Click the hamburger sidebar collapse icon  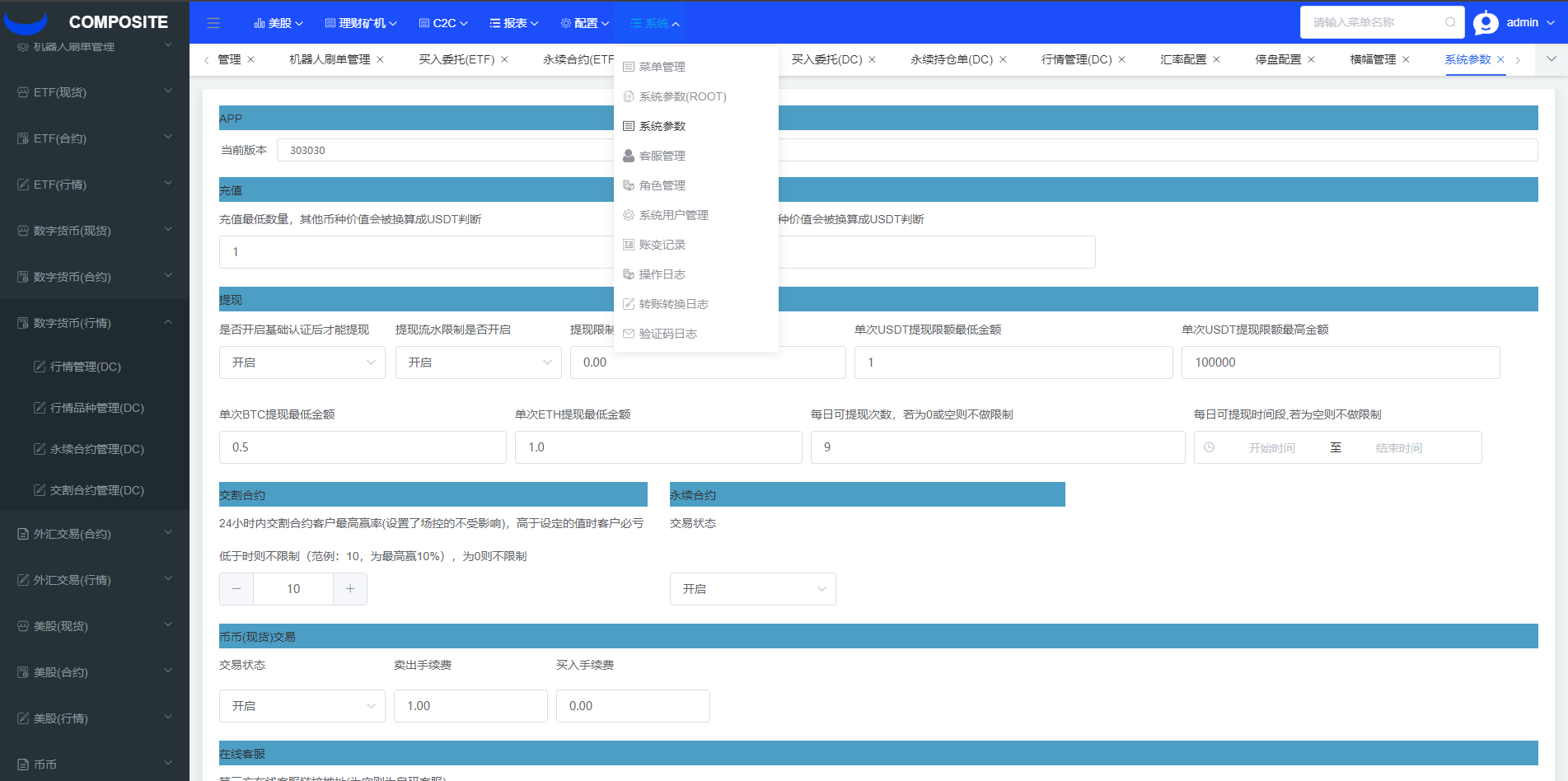[213, 22]
